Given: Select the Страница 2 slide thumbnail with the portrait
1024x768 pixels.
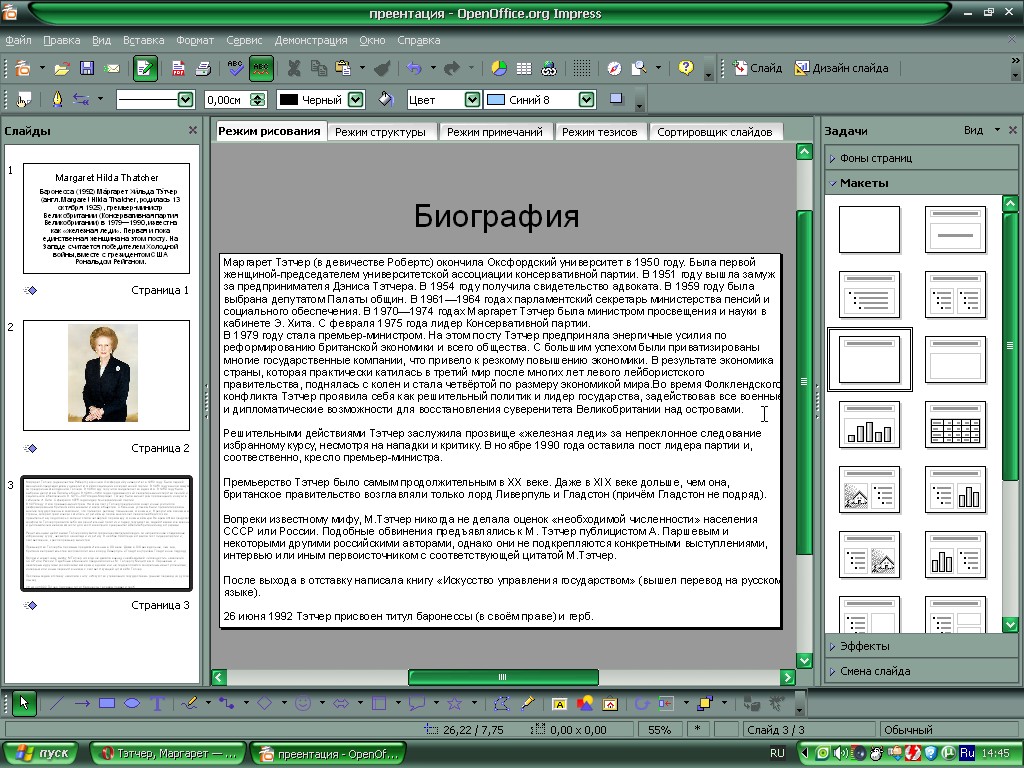Looking at the screenshot, I should [106, 376].
